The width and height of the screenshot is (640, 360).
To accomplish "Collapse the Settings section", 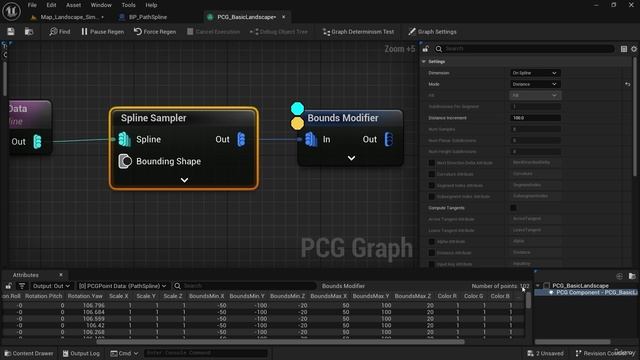I will tap(424, 62).
